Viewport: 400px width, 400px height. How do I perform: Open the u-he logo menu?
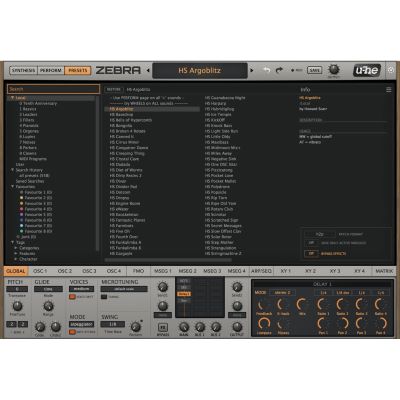coord(366,70)
